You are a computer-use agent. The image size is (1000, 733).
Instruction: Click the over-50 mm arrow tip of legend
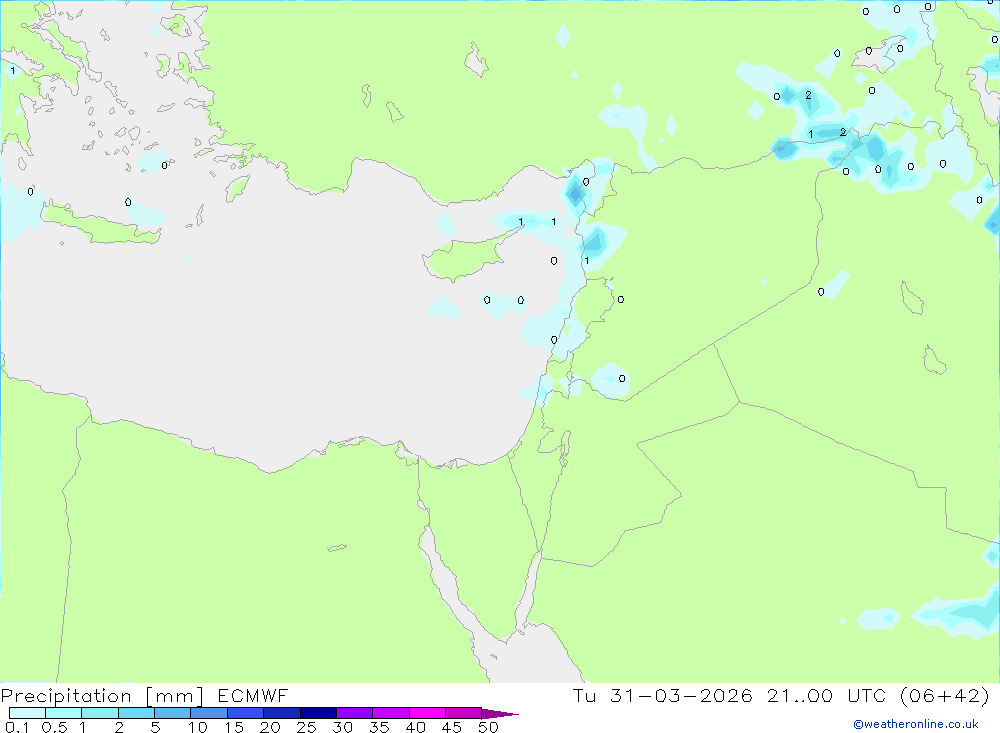499,714
